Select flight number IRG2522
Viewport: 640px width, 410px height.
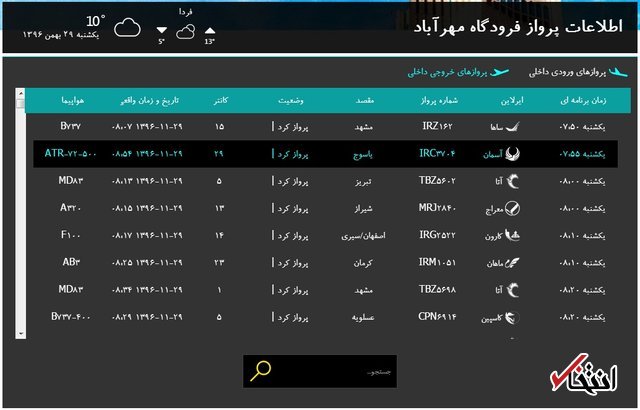pyautogui.click(x=437, y=235)
